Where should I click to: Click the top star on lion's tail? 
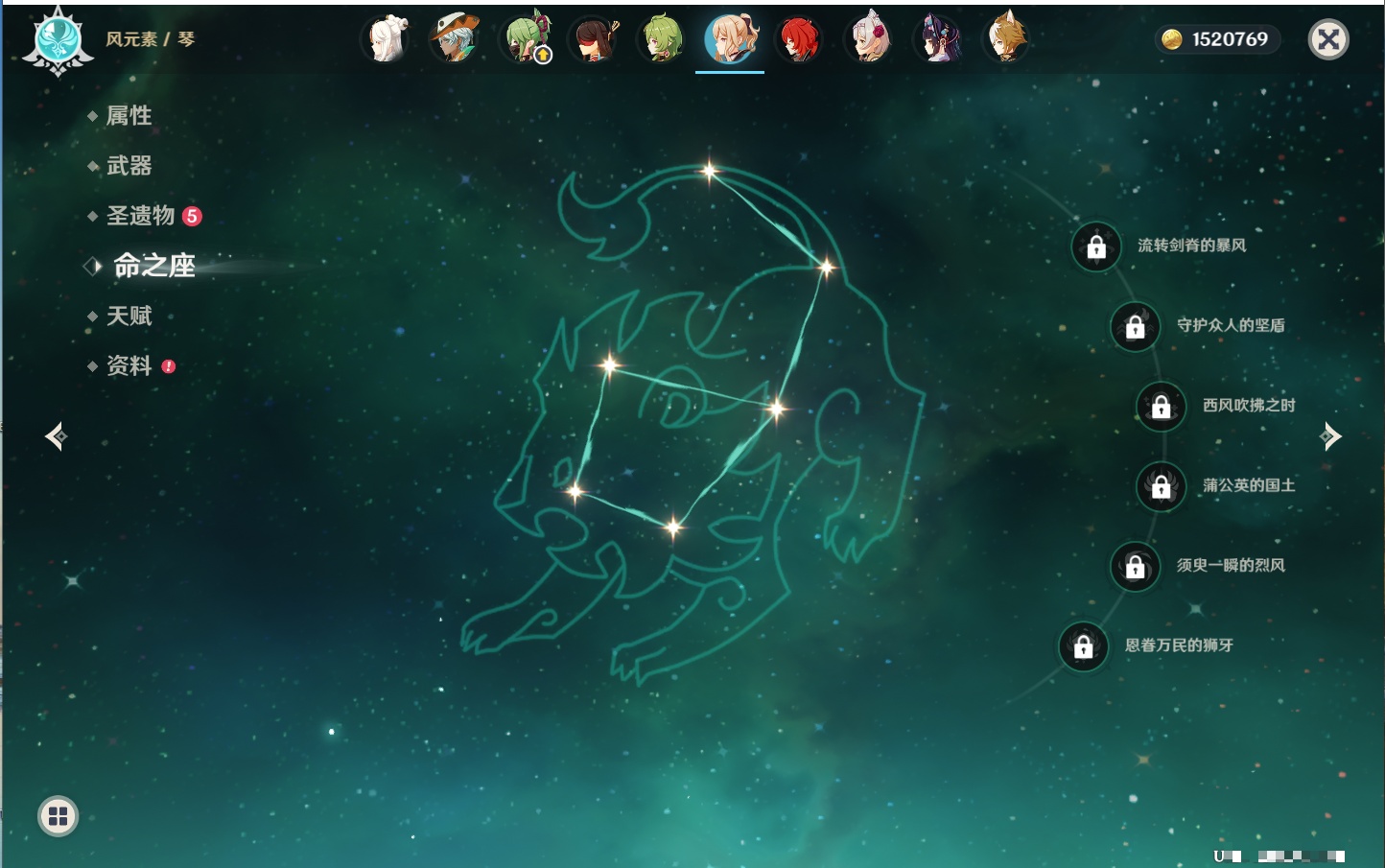coord(709,172)
